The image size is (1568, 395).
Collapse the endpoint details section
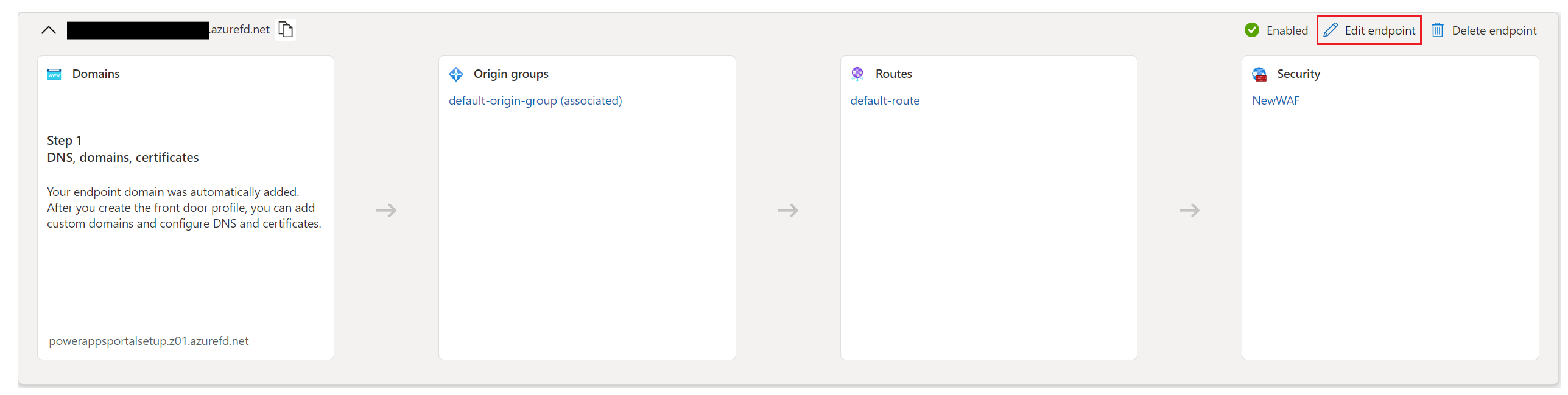[48, 29]
